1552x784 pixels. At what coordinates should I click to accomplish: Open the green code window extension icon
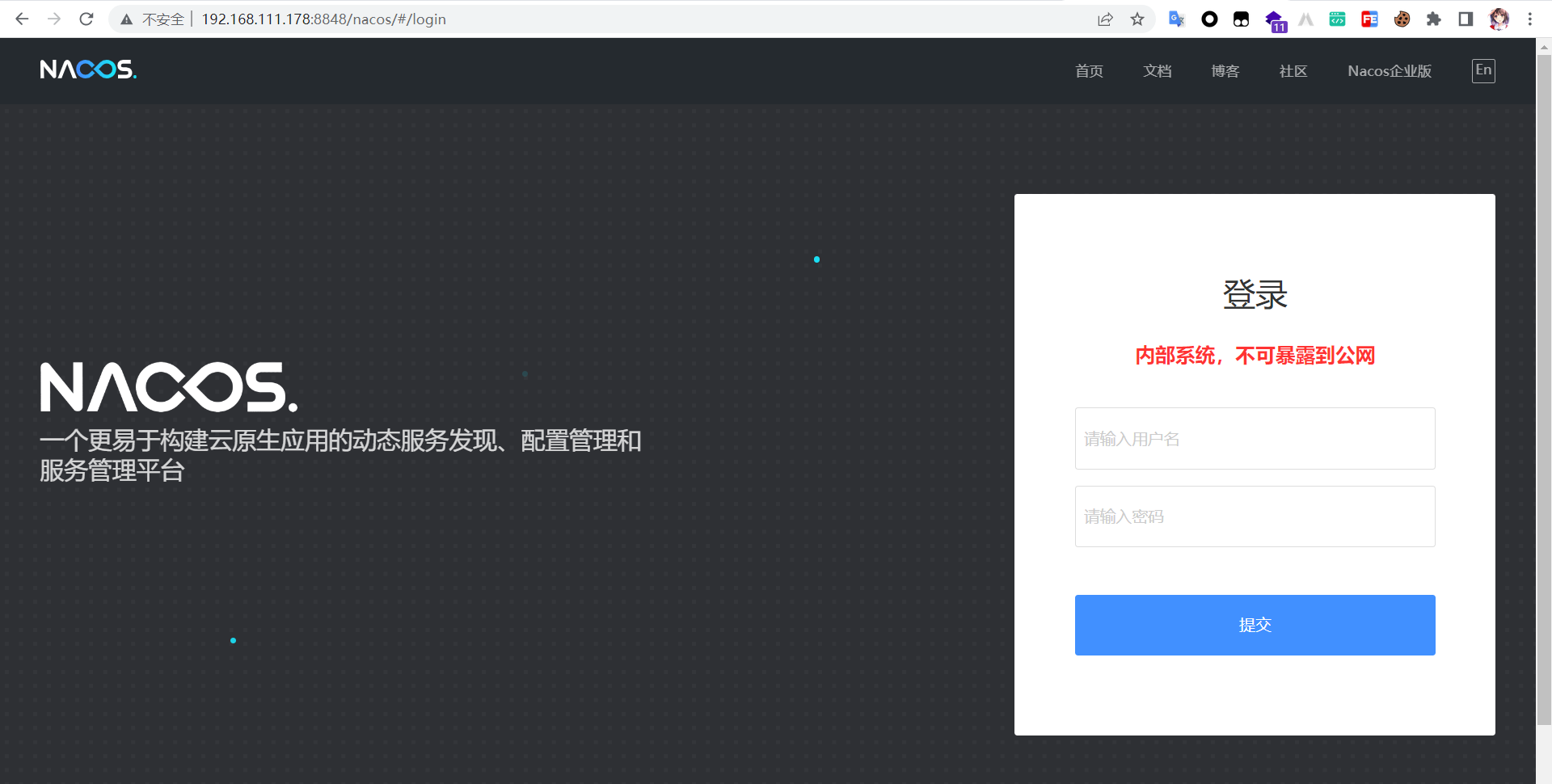[x=1337, y=19]
